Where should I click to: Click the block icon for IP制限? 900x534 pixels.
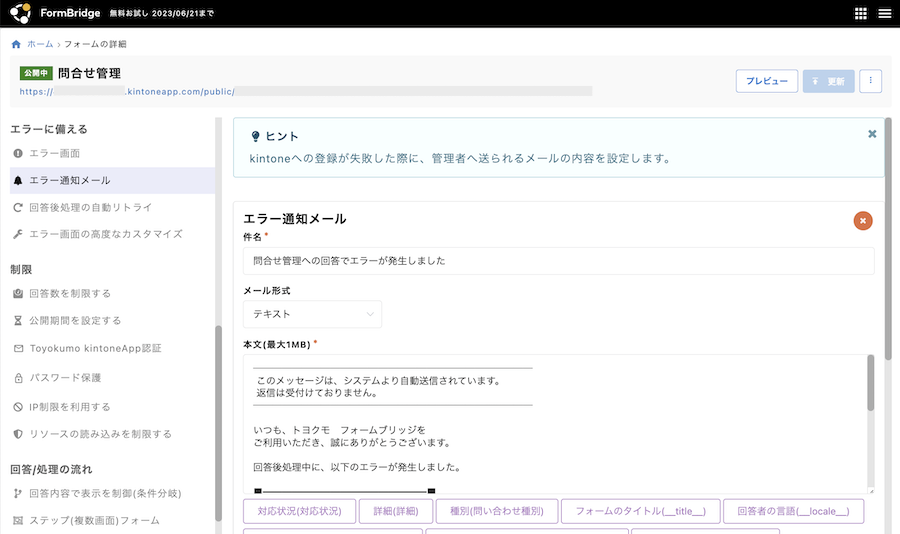click(18, 407)
